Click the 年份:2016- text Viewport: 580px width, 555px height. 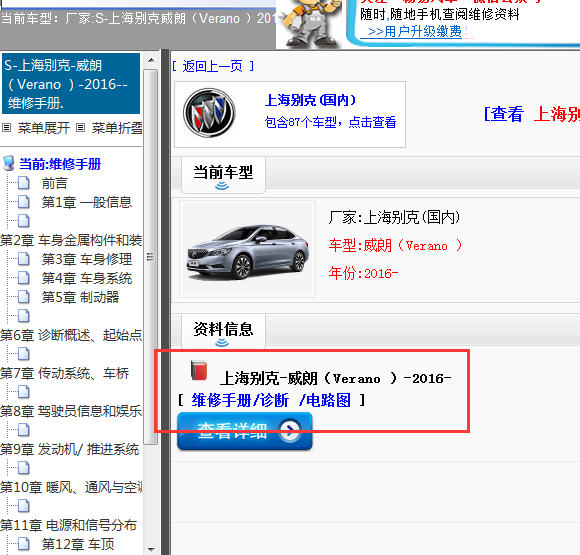[x=363, y=273]
